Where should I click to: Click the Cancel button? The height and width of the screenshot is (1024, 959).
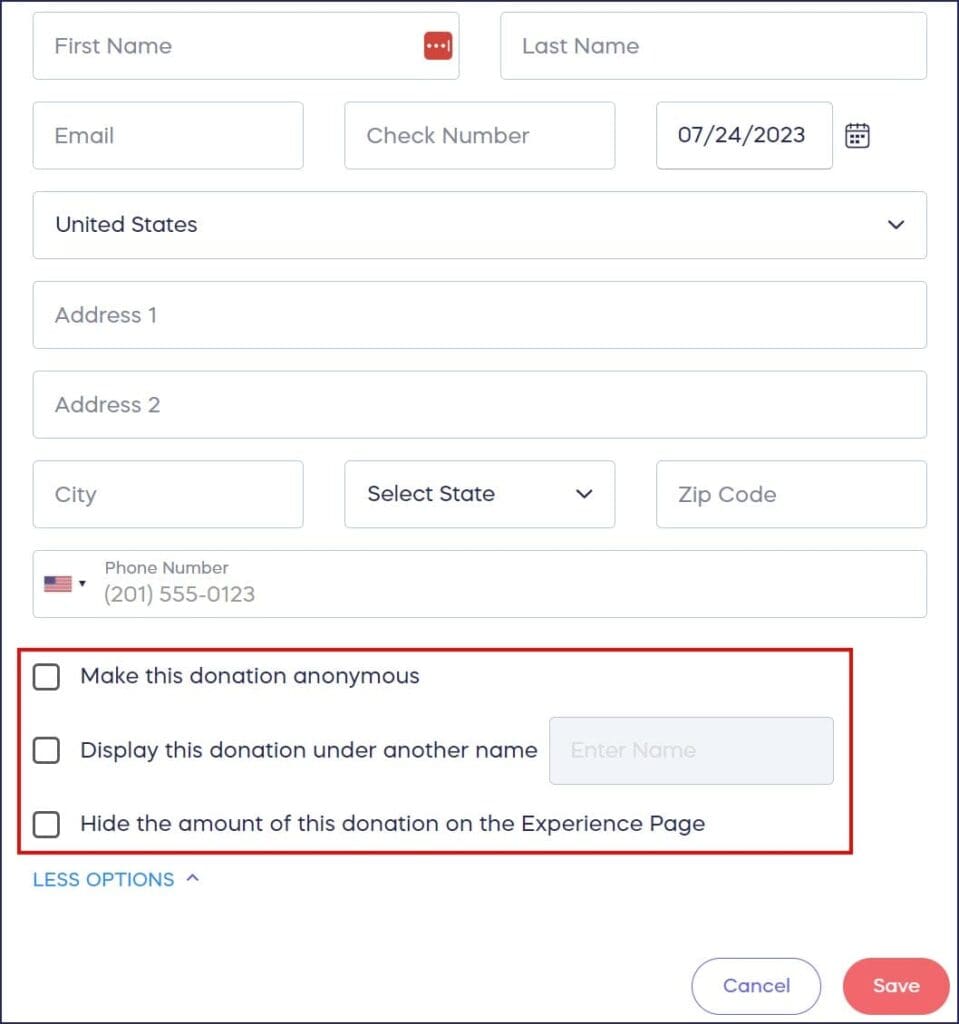(x=756, y=985)
